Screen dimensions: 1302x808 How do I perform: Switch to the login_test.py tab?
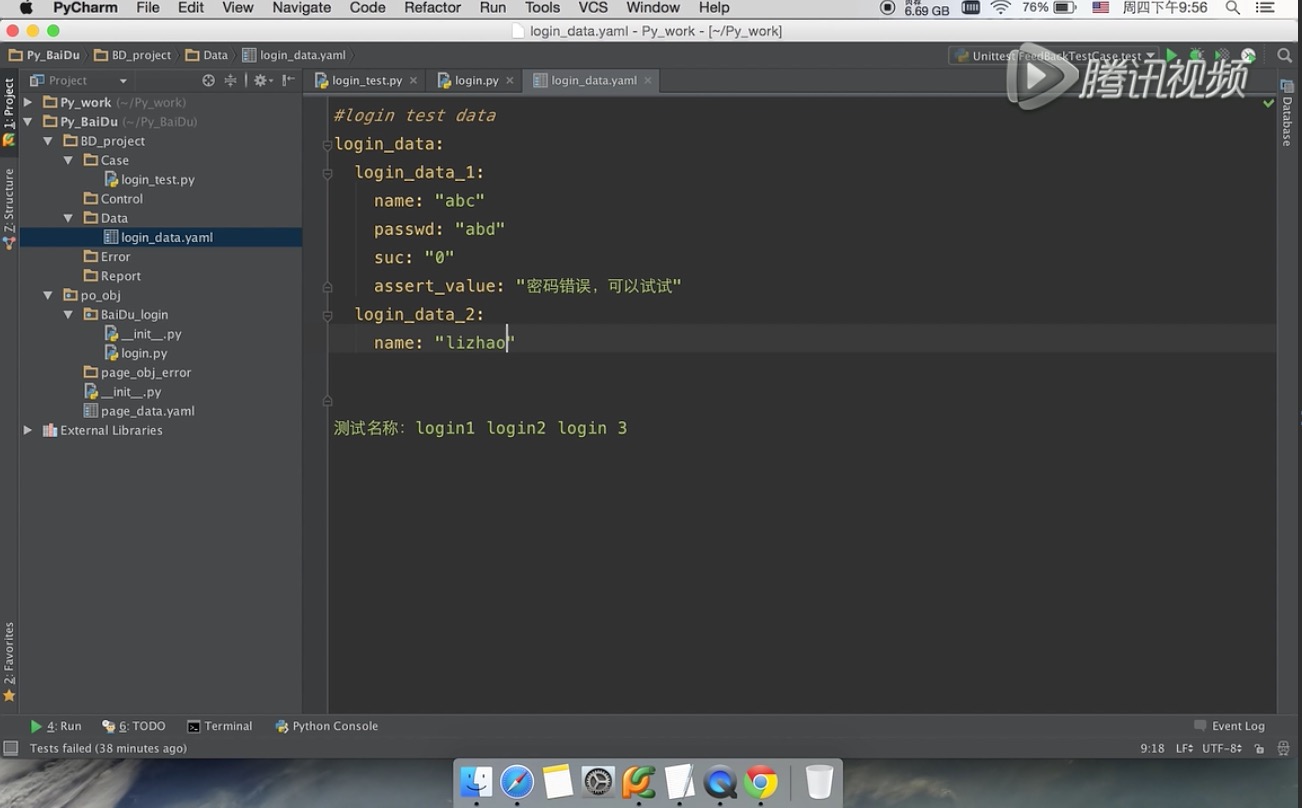coord(366,81)
